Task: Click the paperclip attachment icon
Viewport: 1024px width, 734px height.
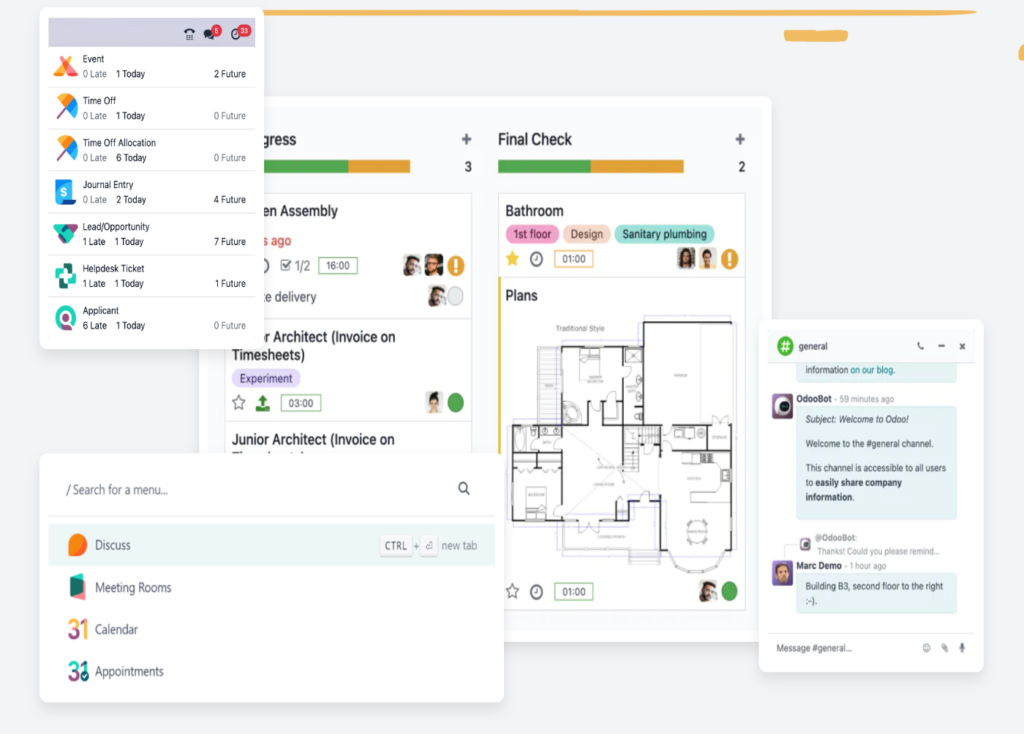Action: point(944,648)
